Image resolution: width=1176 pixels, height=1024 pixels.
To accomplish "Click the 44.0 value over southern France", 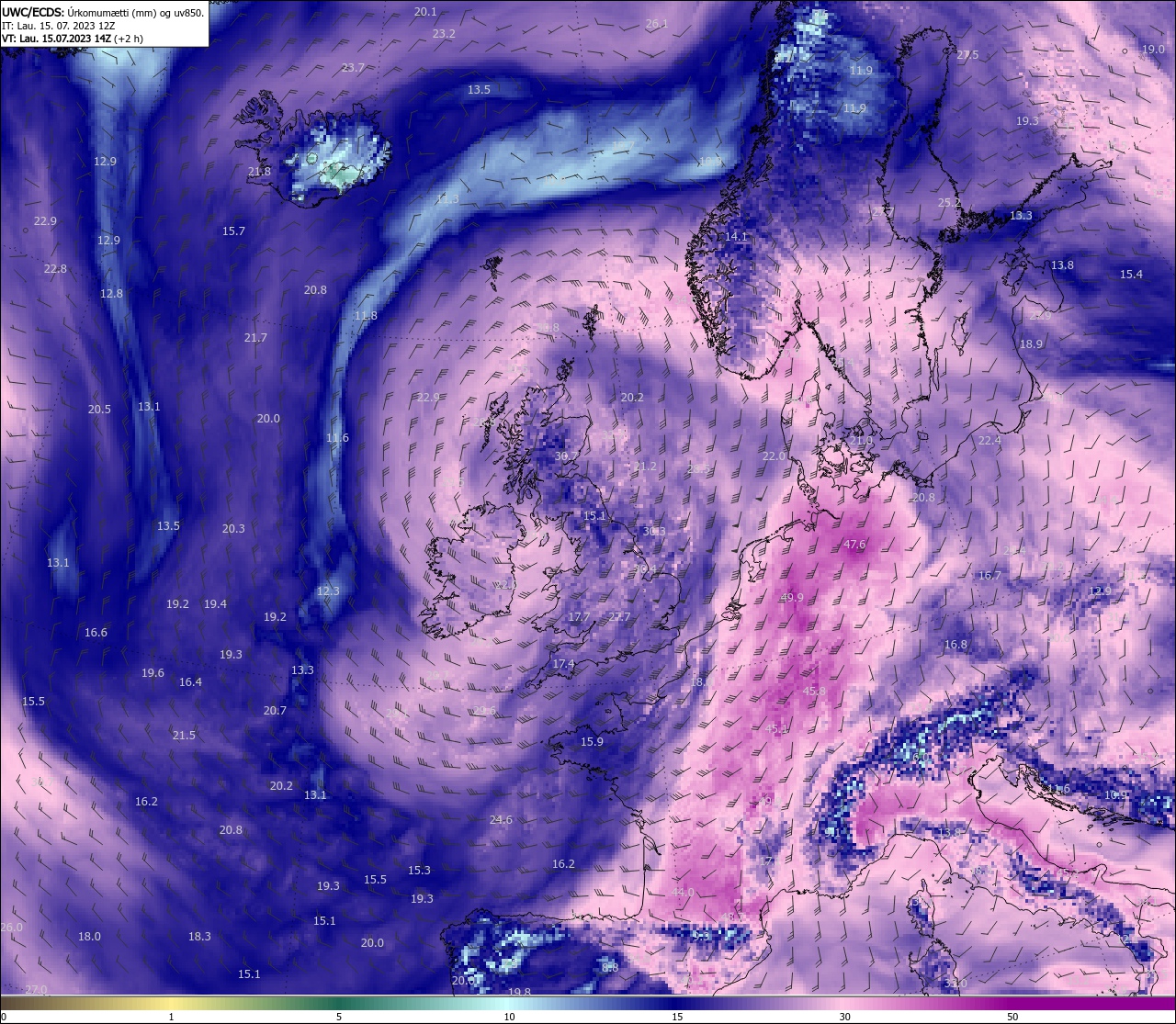I will pos(683,892).
